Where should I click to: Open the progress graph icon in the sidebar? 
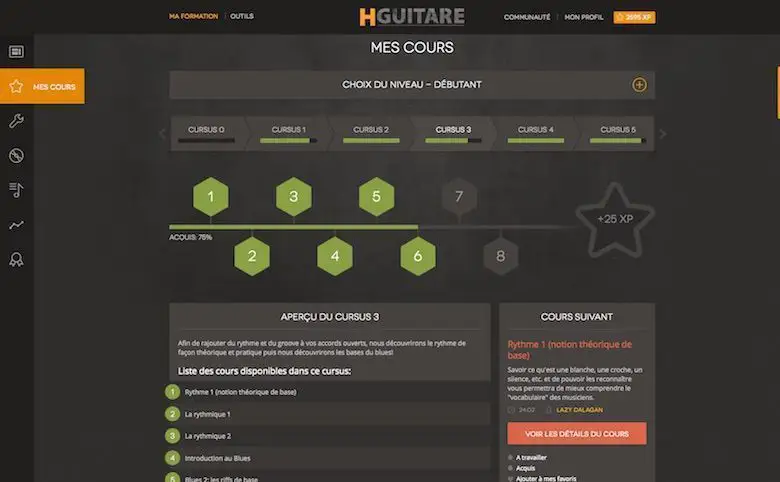pyautogui.click(x=16, y=225)
